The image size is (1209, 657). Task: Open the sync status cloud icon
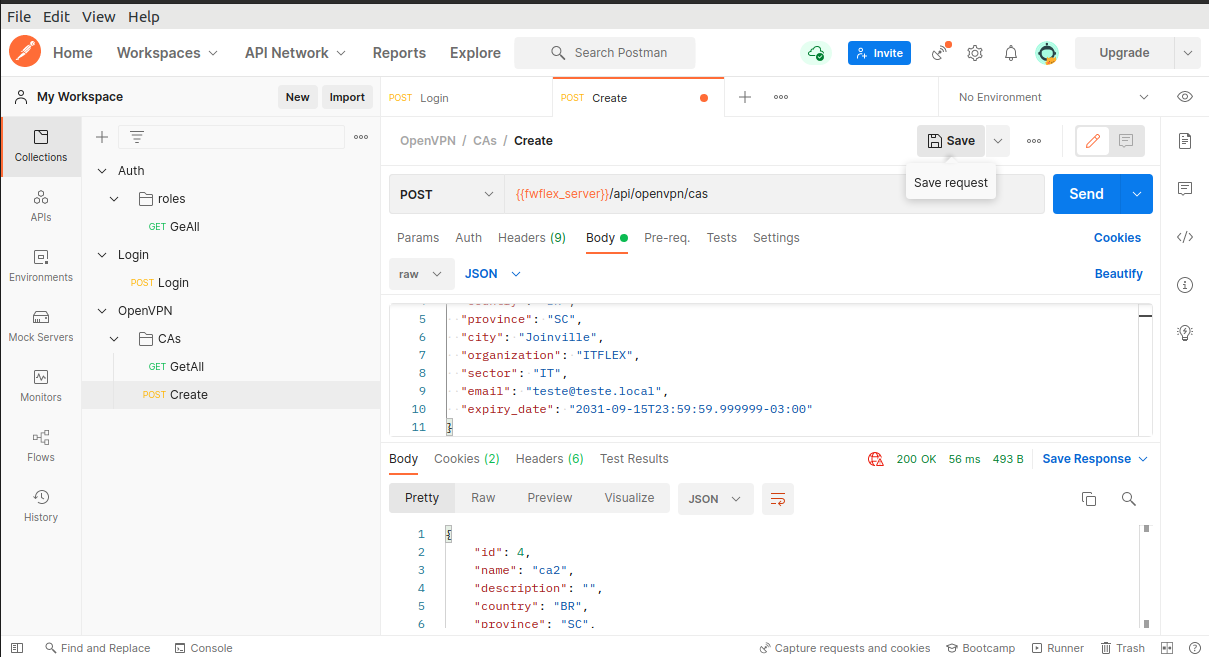[x=816, y=53]
